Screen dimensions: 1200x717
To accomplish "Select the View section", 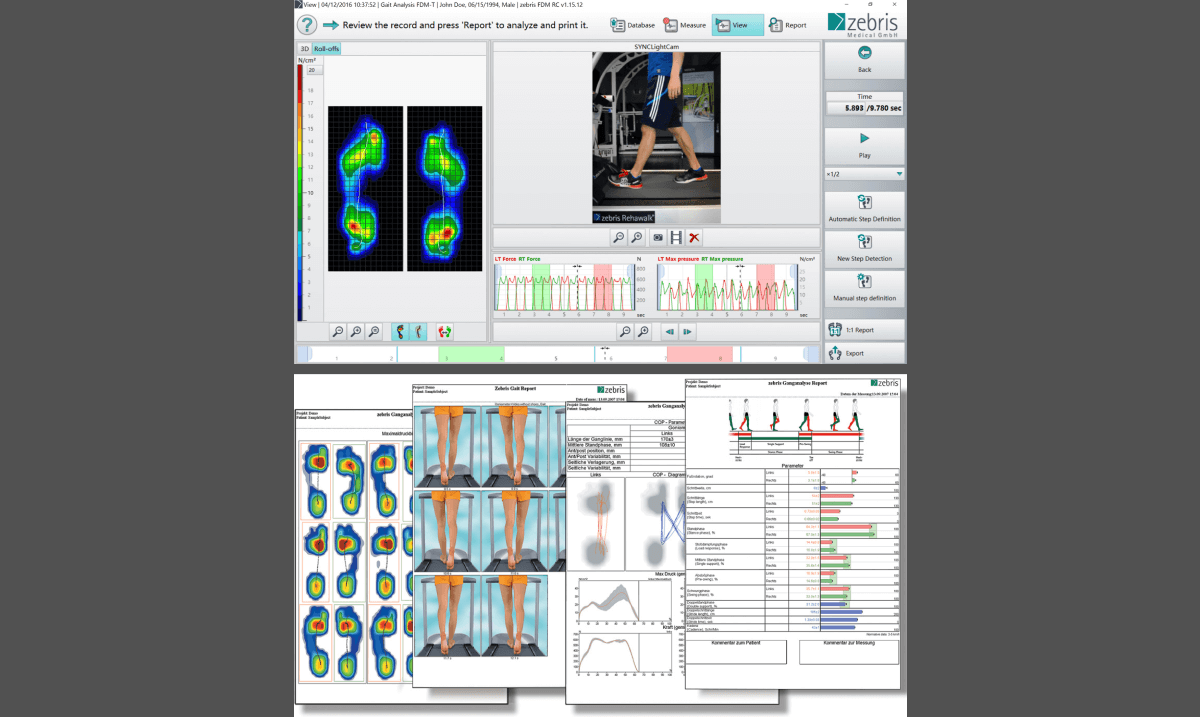I will click(x=738, y=25).
